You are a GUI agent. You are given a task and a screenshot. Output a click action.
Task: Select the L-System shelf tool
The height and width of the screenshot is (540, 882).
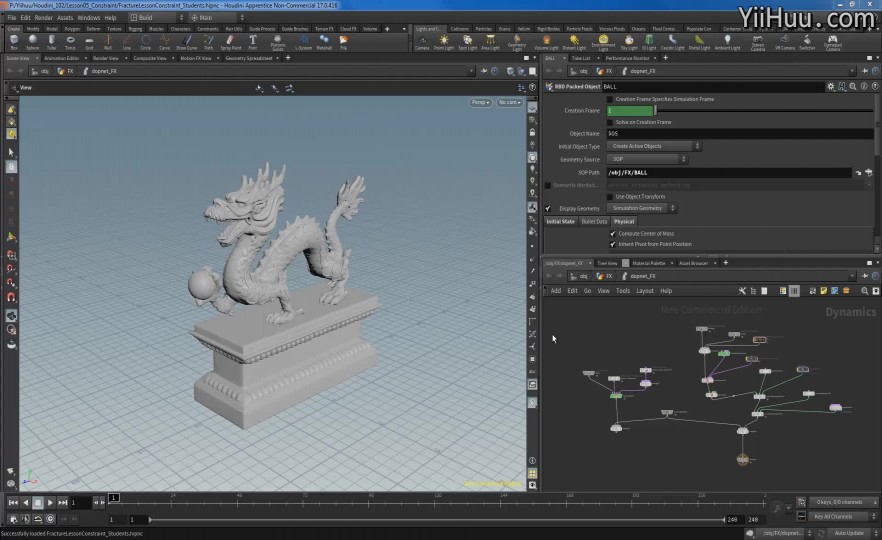[x=303, y=42]
